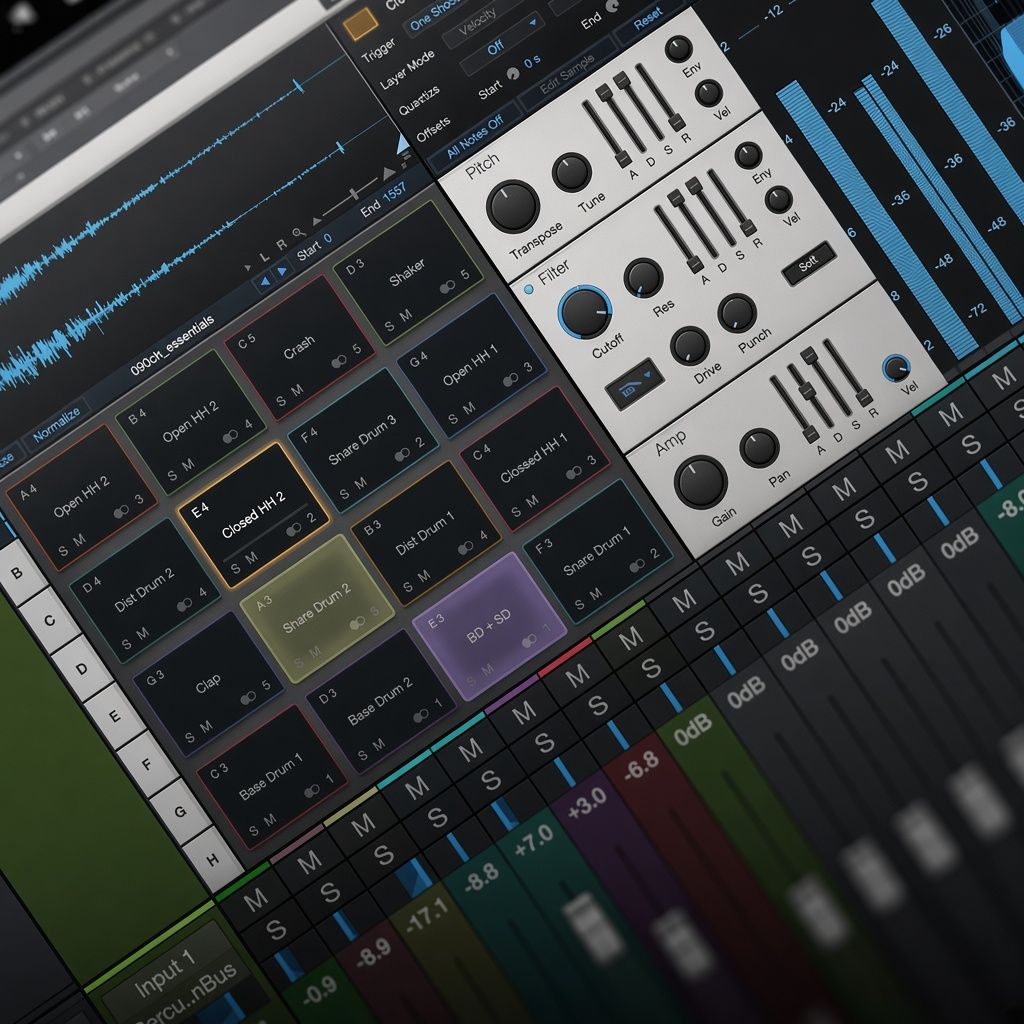Select the L channel letter below the waveform
1024x1024 pixels.
pyautogui.click(x=264, y=257)
